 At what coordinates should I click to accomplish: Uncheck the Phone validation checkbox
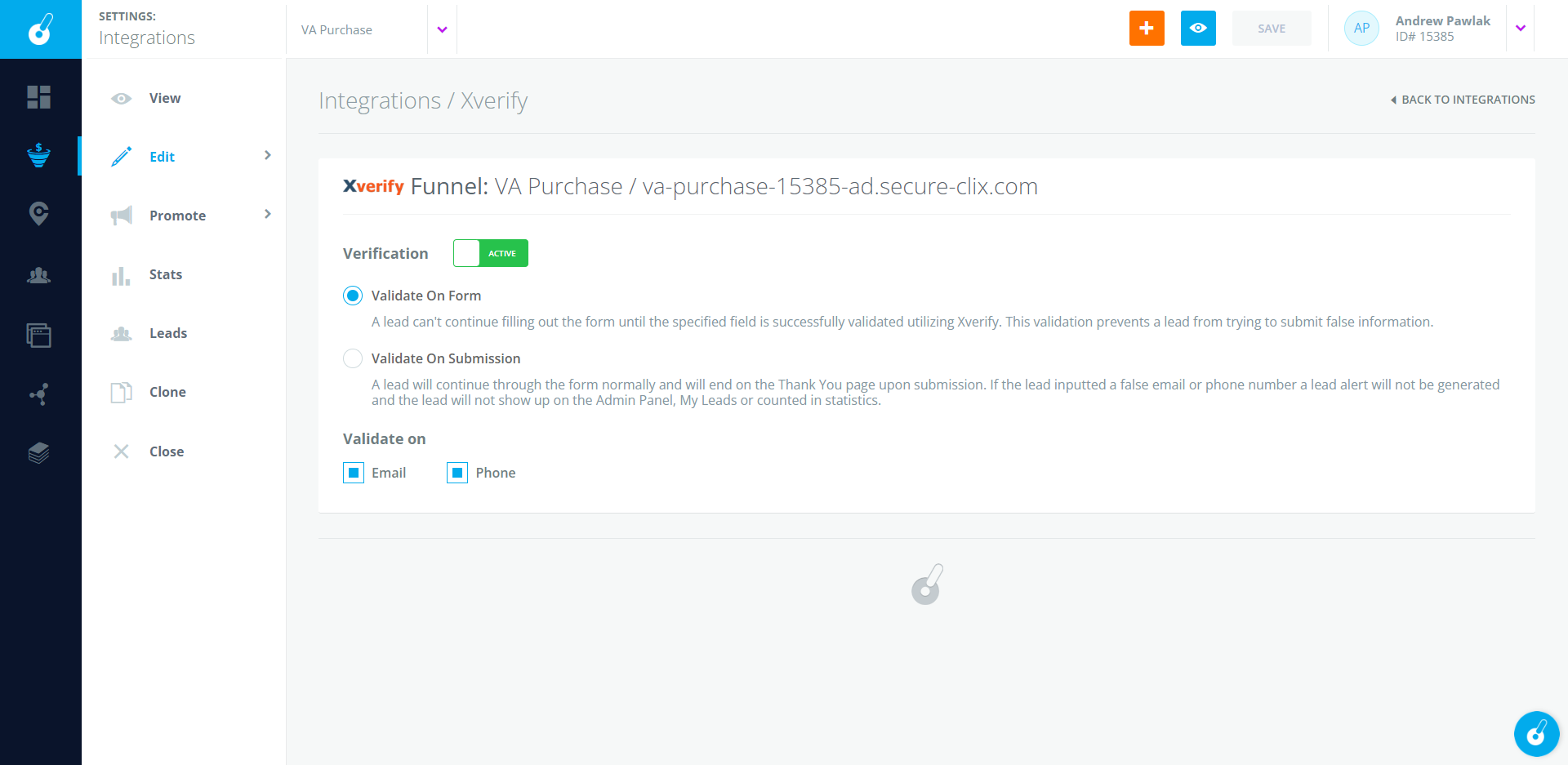[x=457, y=473]
